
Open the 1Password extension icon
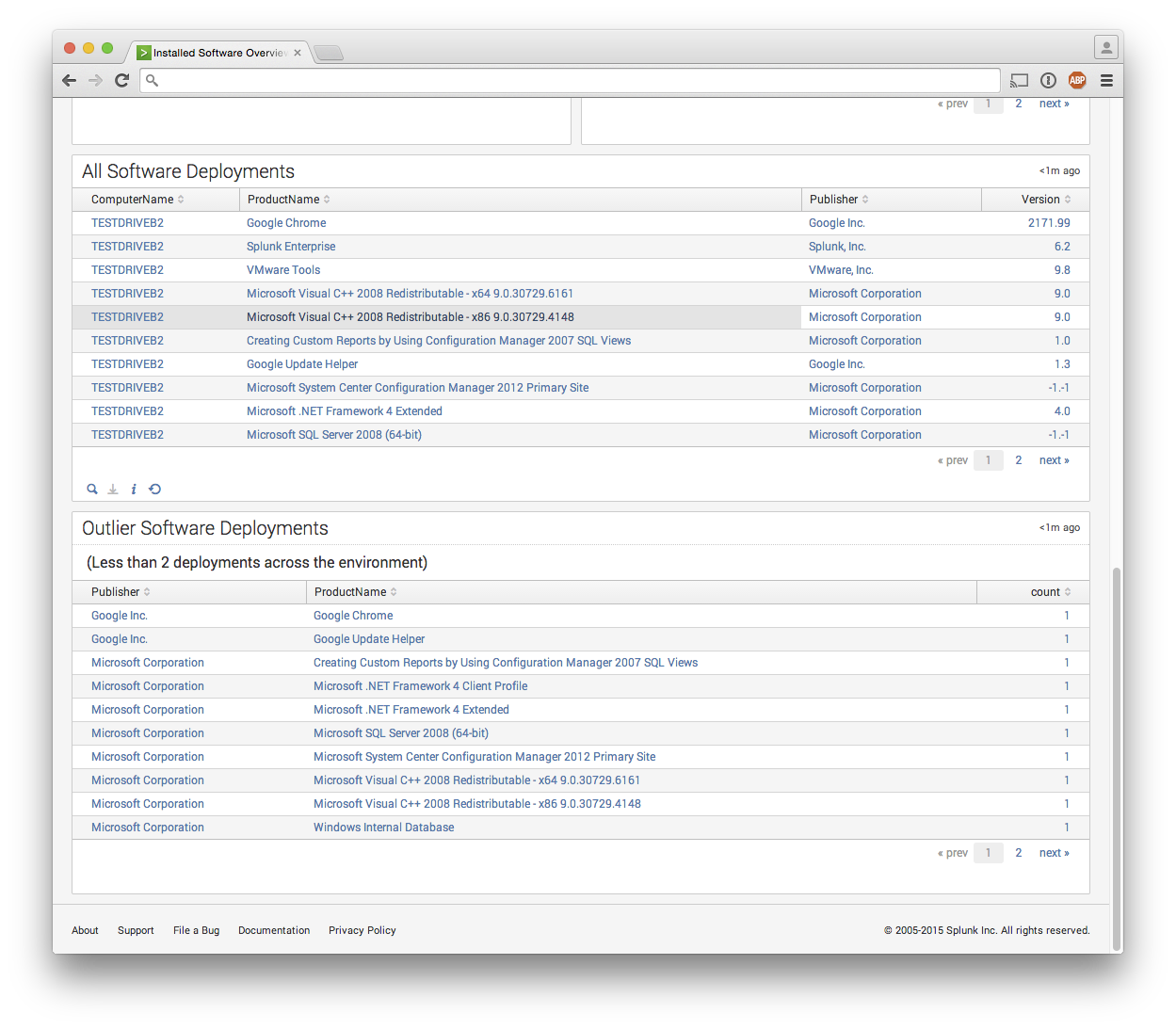click(x=1048, y=81)
